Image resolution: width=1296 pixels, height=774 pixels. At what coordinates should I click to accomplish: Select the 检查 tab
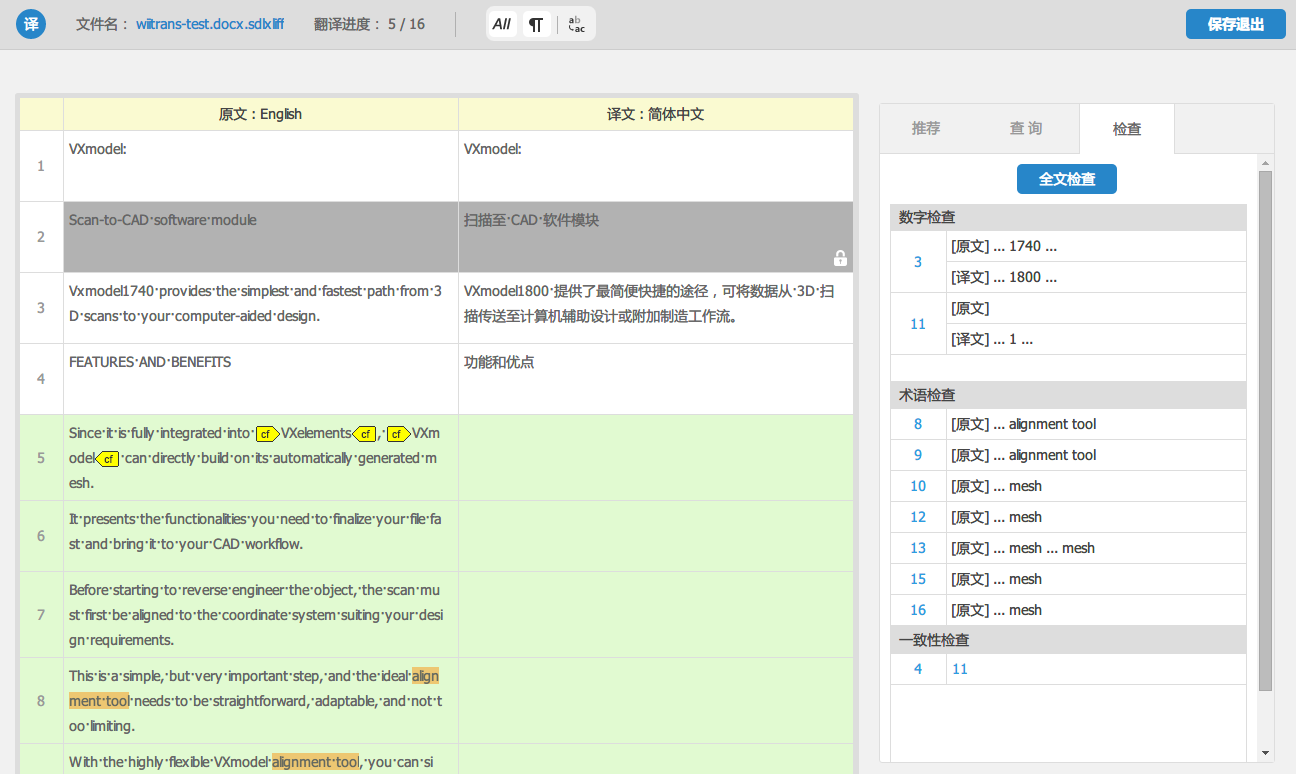click(x=1127, y=128)
